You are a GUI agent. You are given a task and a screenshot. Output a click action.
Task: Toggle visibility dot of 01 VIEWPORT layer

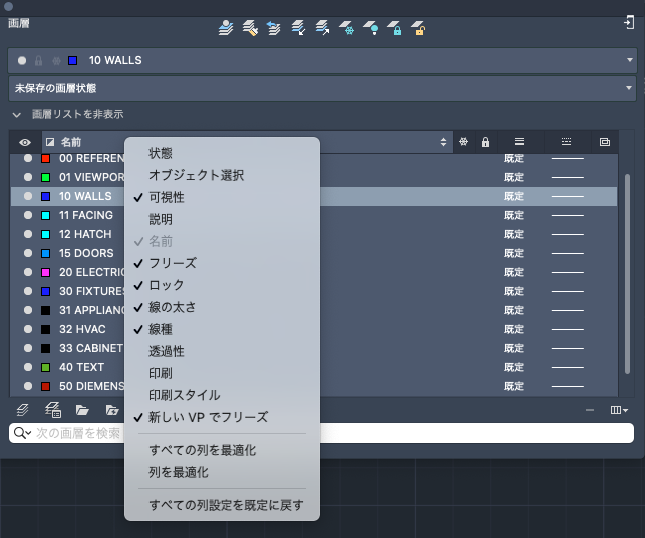[x=28, y=177]
